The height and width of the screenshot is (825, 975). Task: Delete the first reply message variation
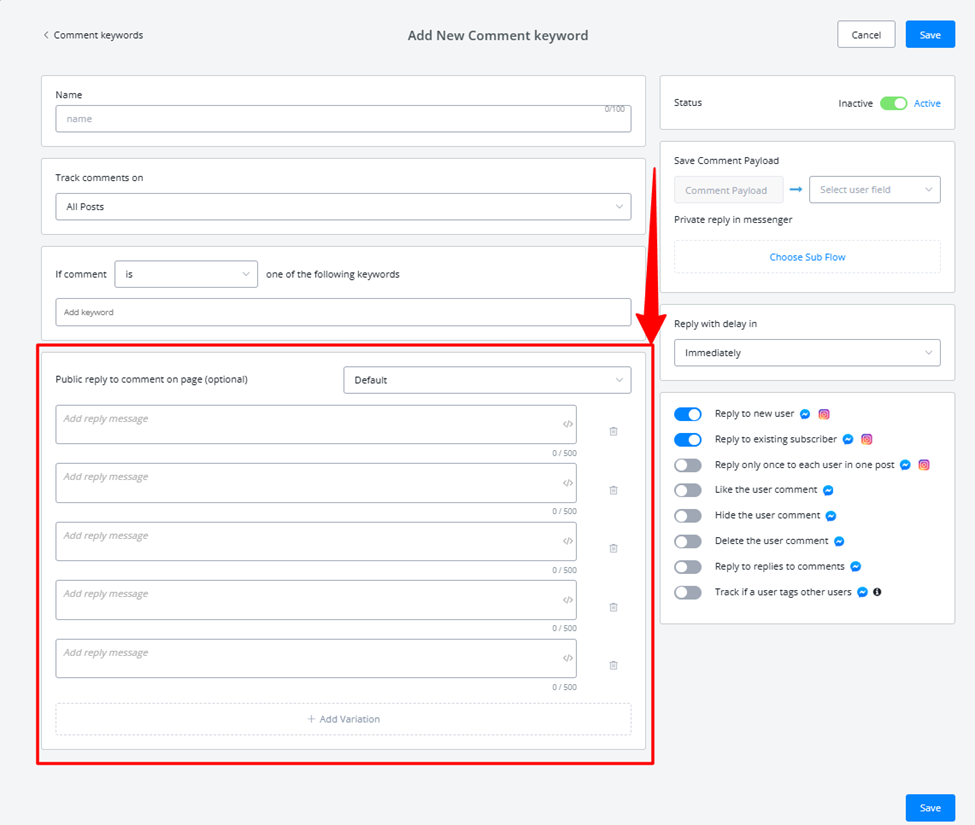pos(613,431)
